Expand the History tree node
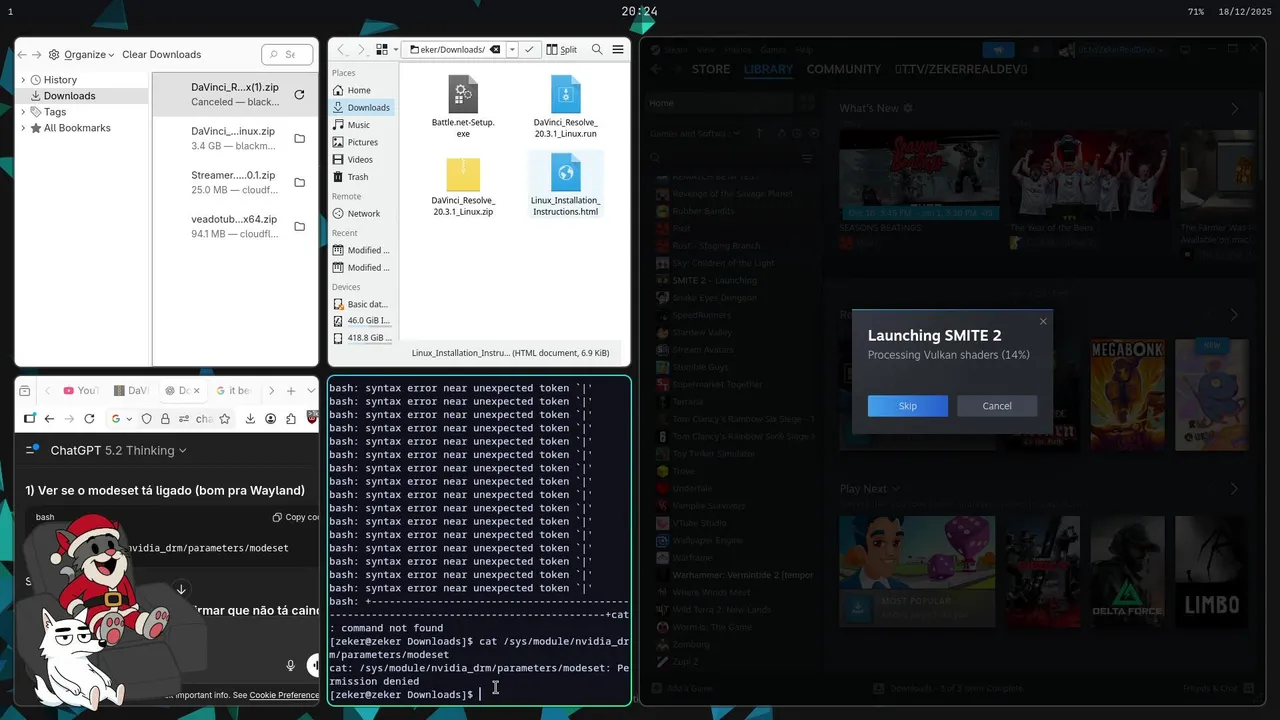 (23, 80)
